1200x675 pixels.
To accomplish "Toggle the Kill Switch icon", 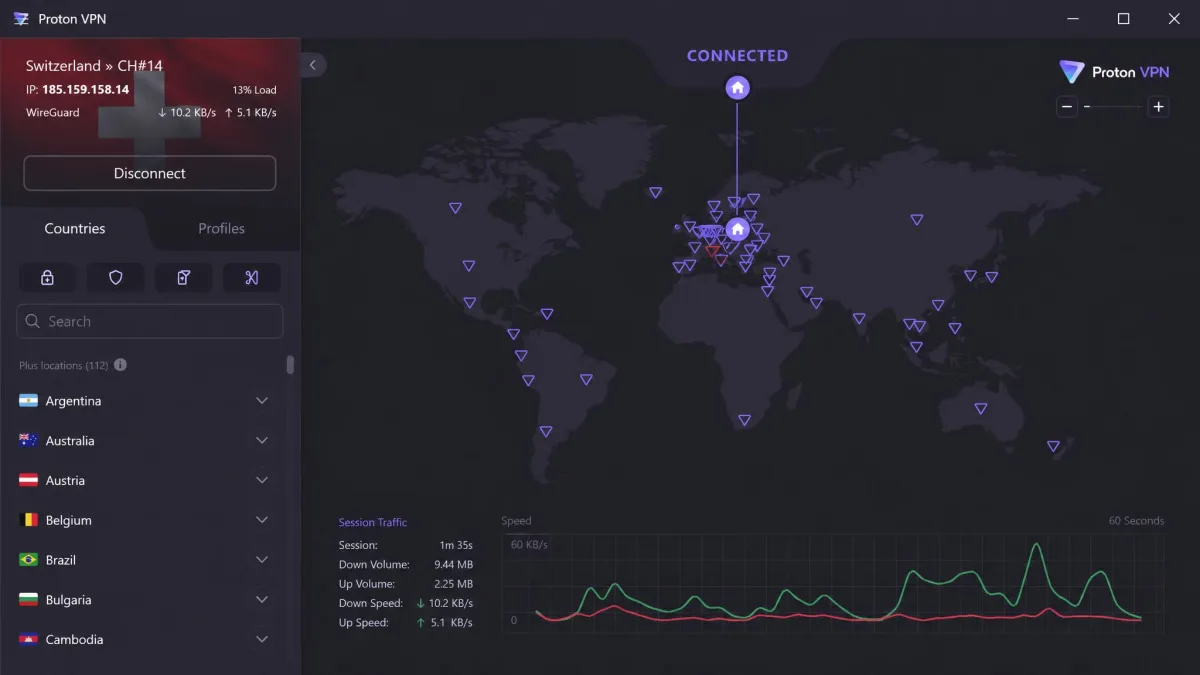I will point(183,278).
